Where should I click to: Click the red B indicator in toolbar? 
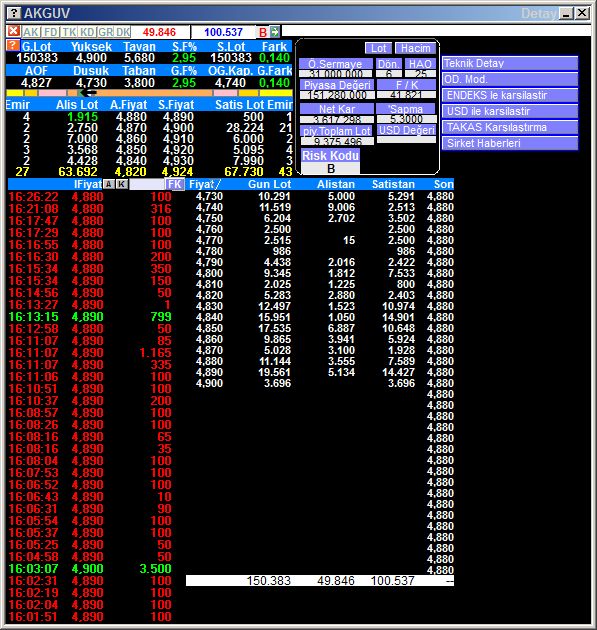coord(263,32)
